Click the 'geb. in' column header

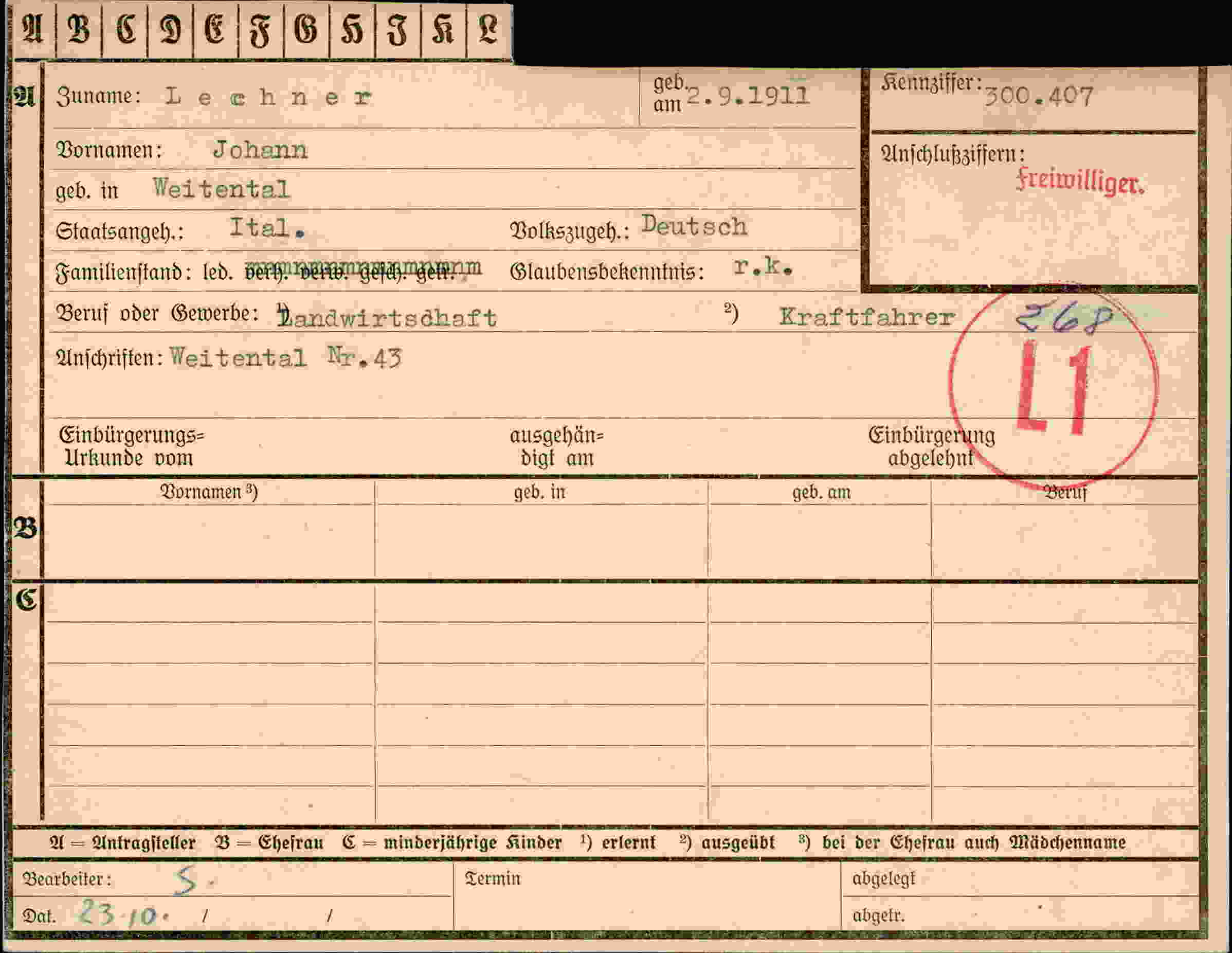[x=539, y=493]
